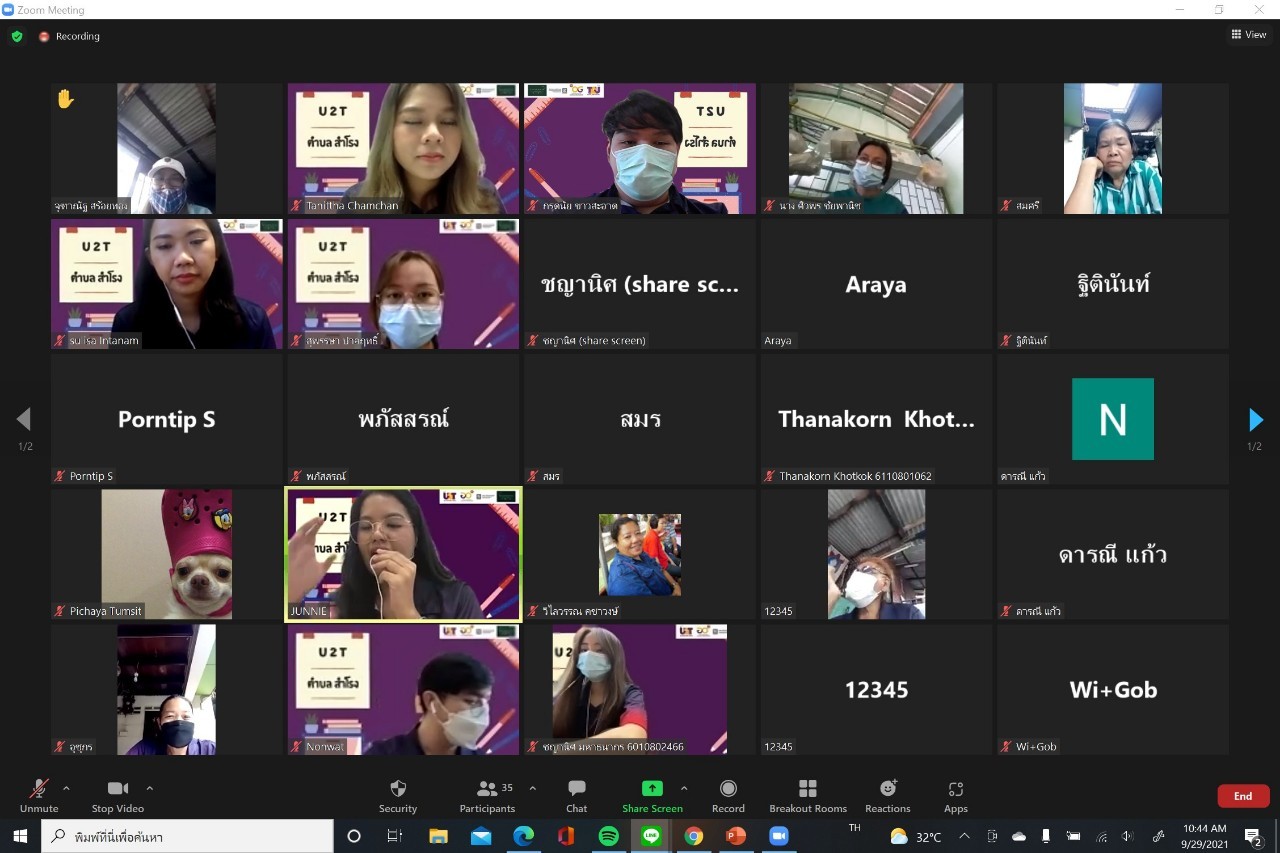Open the Participants panel

[x=488, y=795]
